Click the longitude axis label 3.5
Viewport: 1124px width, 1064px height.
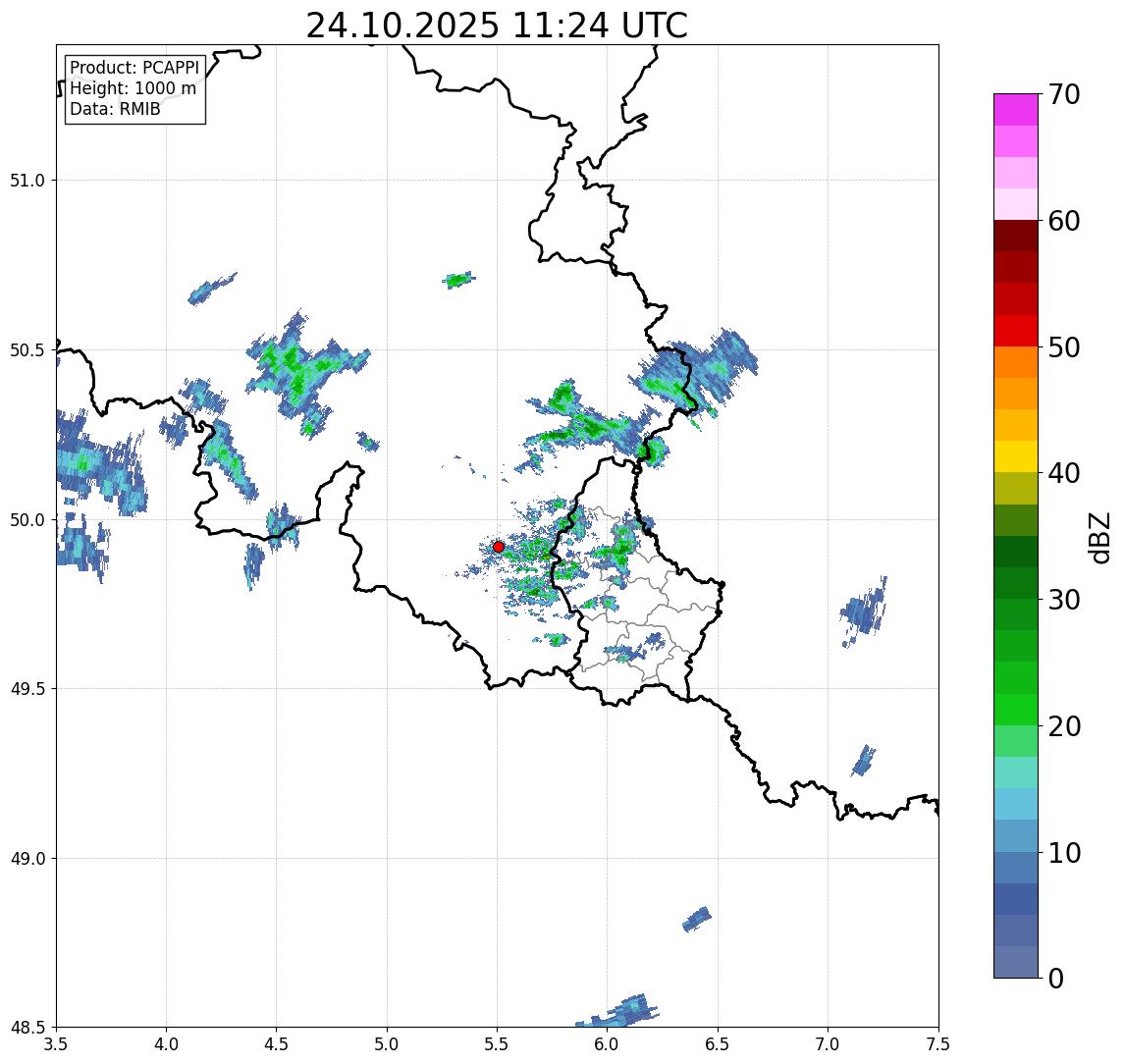coord(56,1044)
